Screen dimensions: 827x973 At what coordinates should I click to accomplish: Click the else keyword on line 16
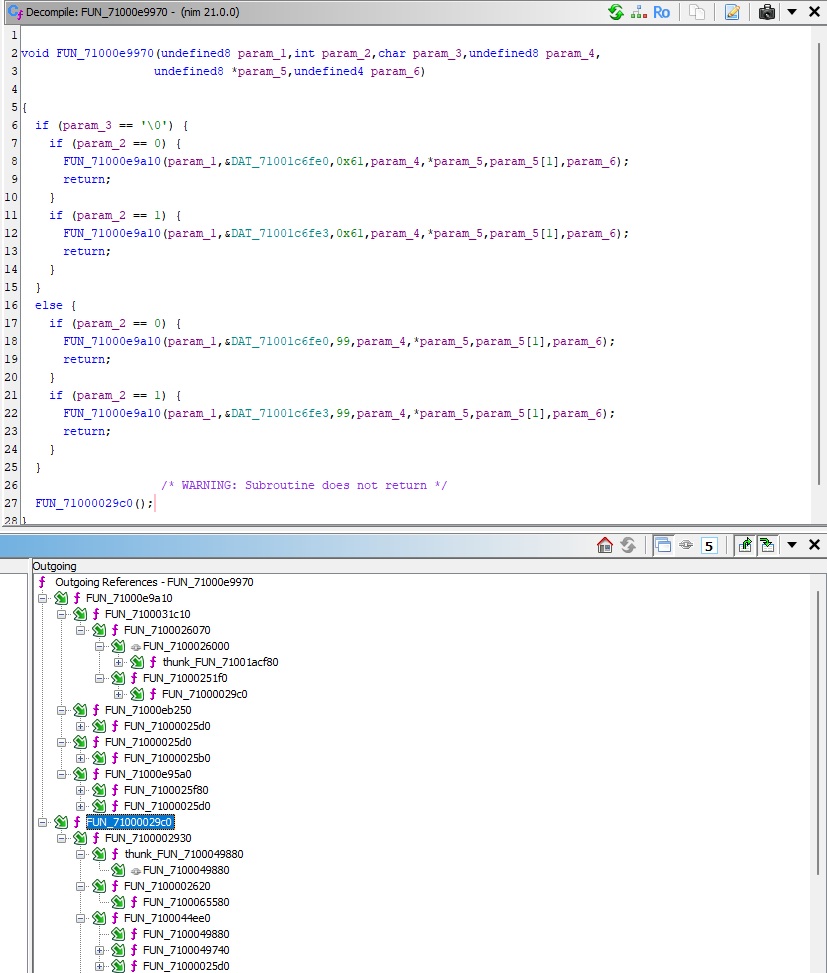pyautogui.click(x=49, y=305)
